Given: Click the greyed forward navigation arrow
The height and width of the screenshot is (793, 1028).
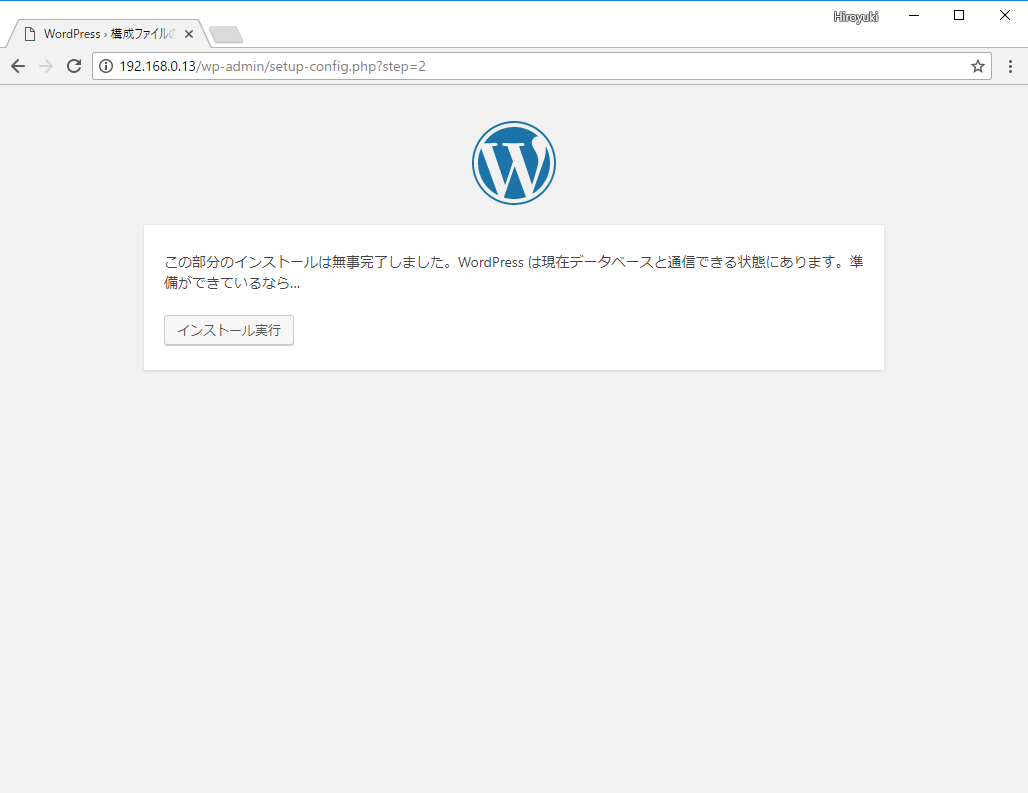Looking at the screenshot, I should [46, 66].
